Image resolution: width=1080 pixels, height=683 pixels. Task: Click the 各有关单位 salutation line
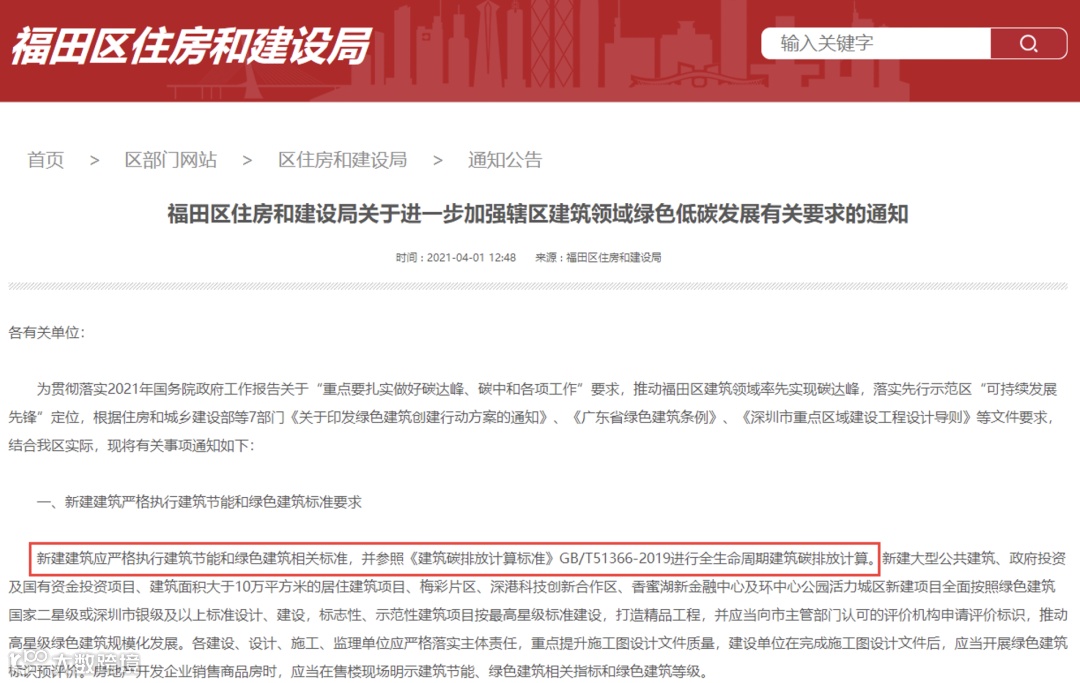tap(47, 333)
